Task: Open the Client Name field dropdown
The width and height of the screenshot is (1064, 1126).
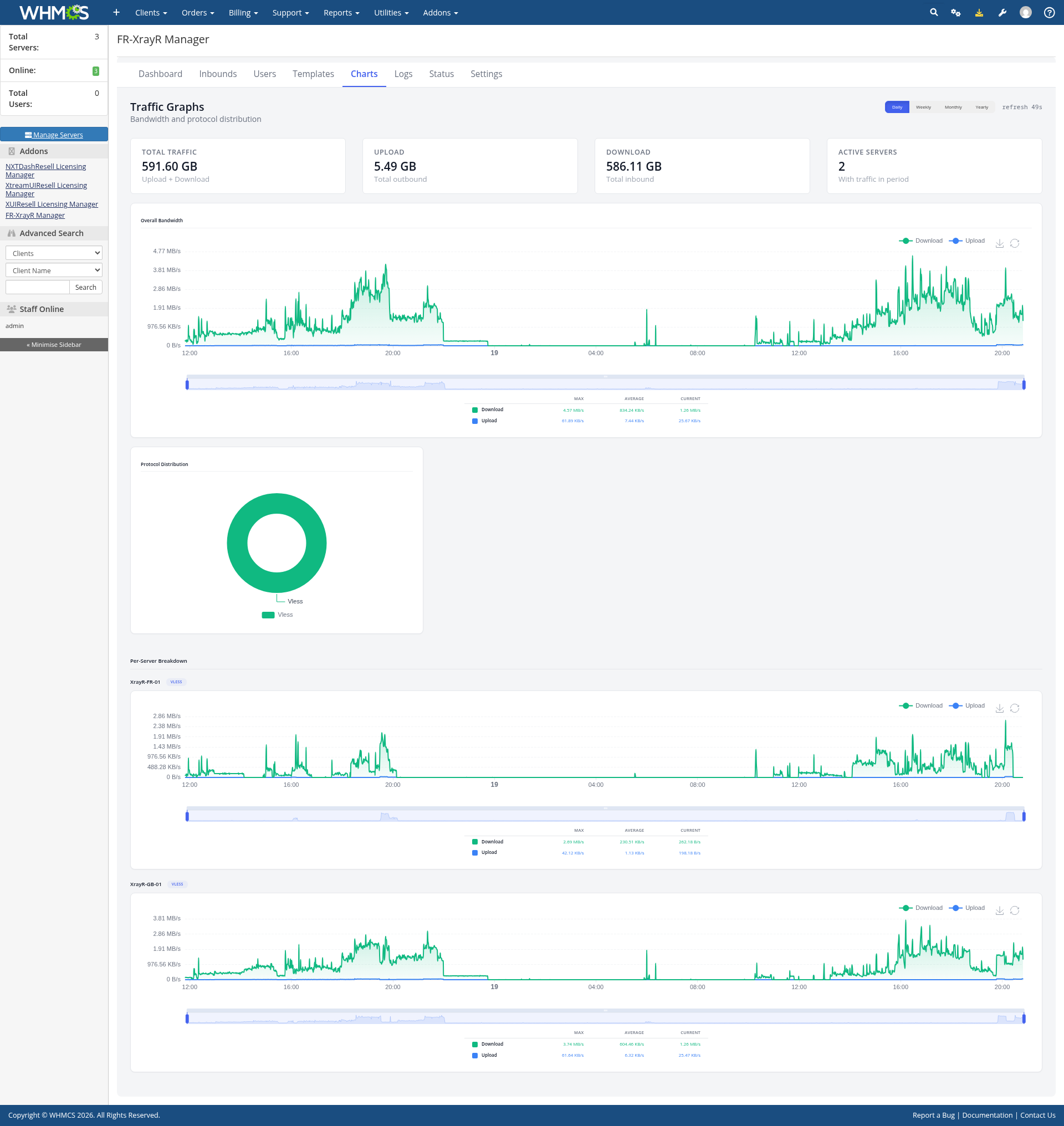Action: coord(54,270)
